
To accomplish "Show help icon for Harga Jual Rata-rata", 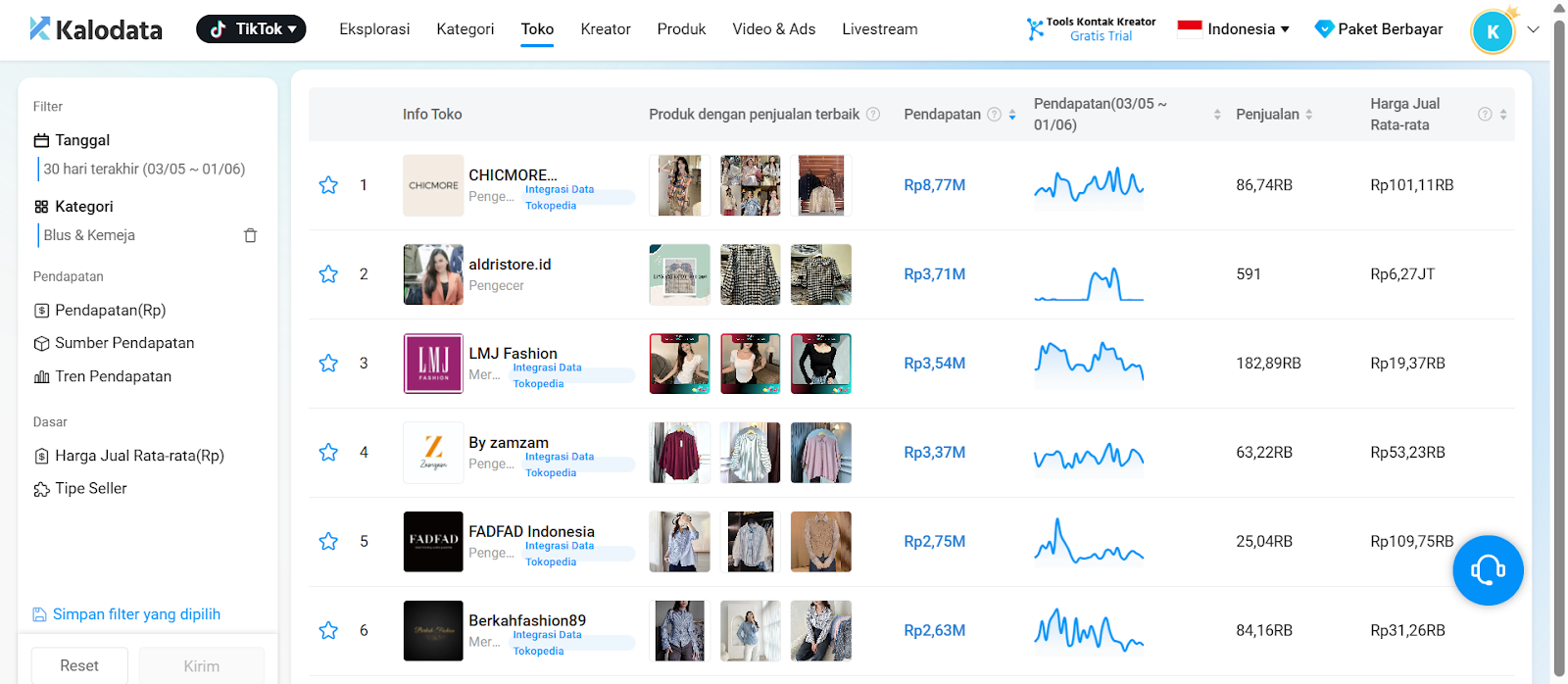I will 1485,115.
